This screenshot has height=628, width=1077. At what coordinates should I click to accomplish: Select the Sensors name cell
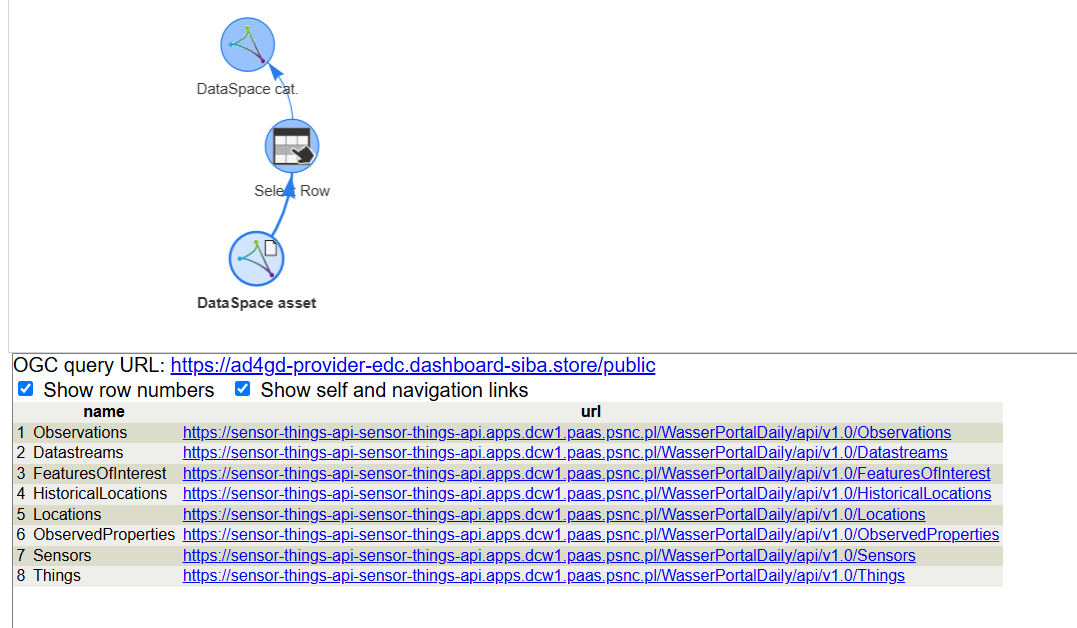pos(62,555)
